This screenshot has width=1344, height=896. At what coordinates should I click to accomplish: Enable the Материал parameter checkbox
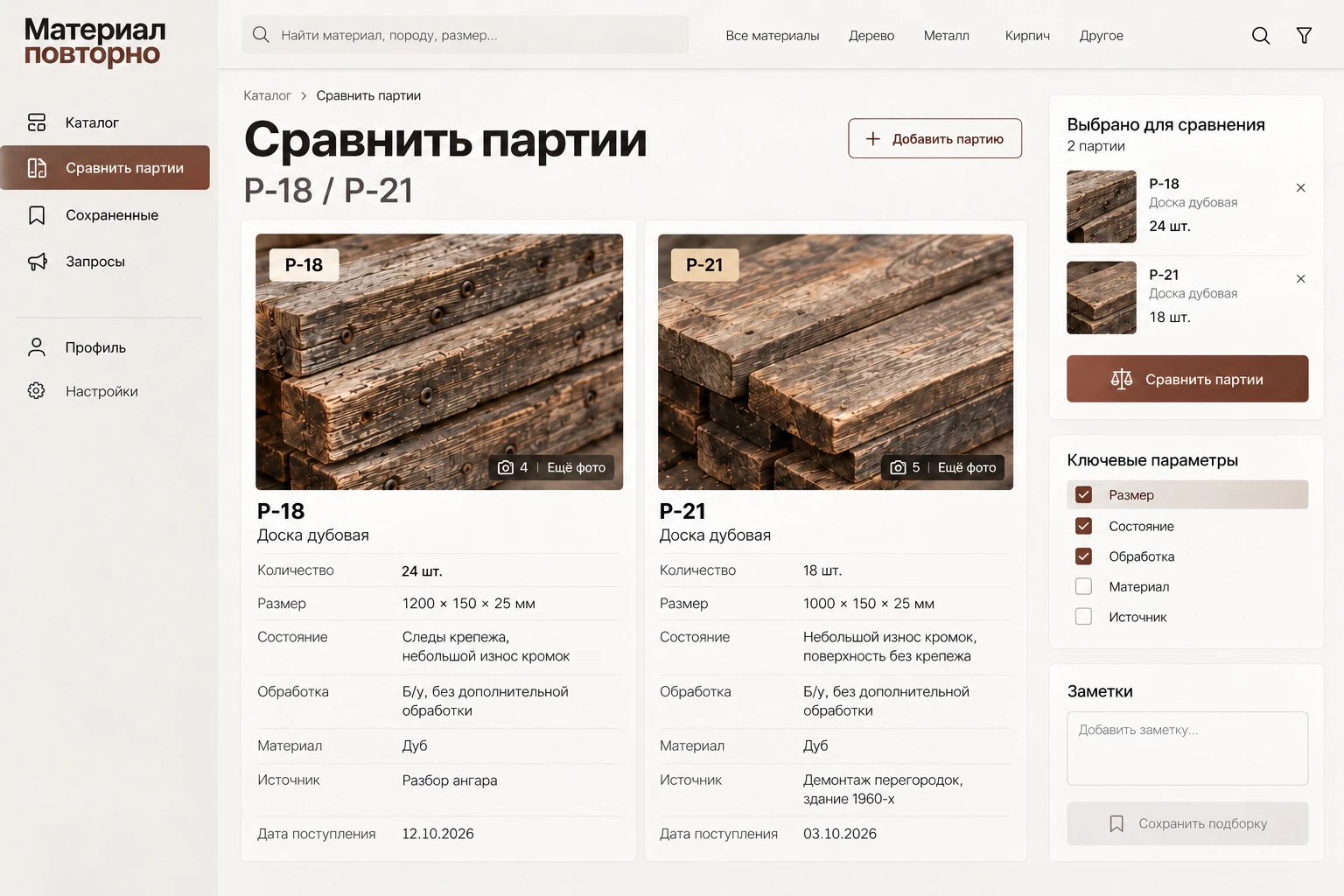pos(1083,586)
